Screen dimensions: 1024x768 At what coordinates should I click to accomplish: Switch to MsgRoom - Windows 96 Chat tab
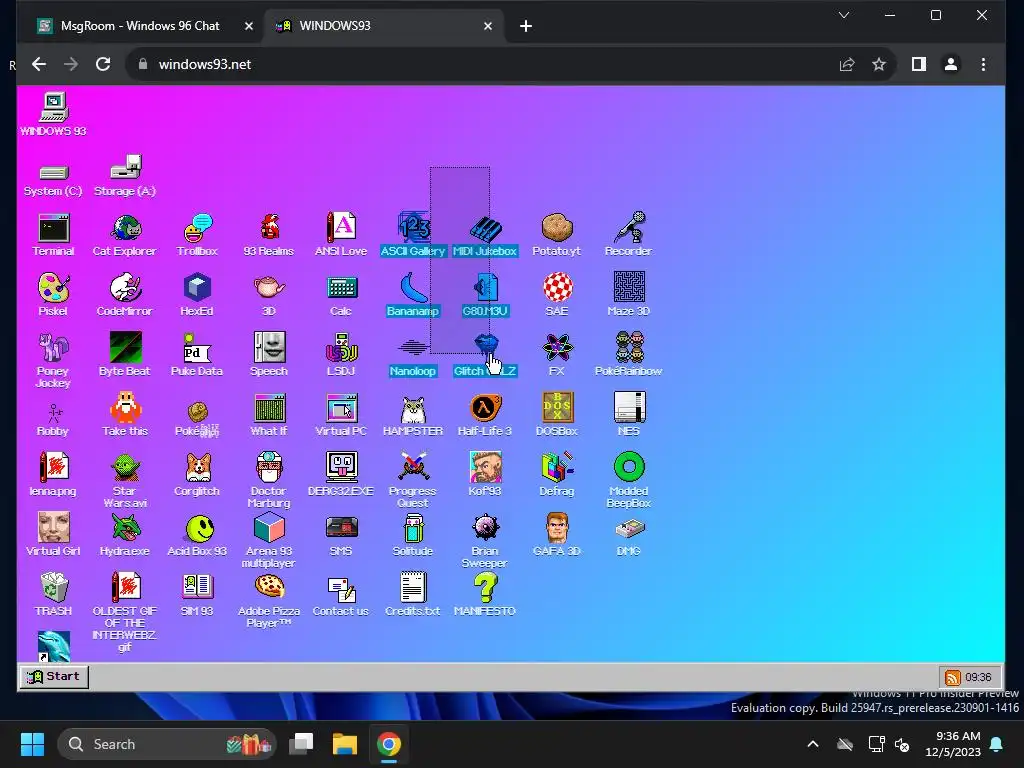coord(140,26)
